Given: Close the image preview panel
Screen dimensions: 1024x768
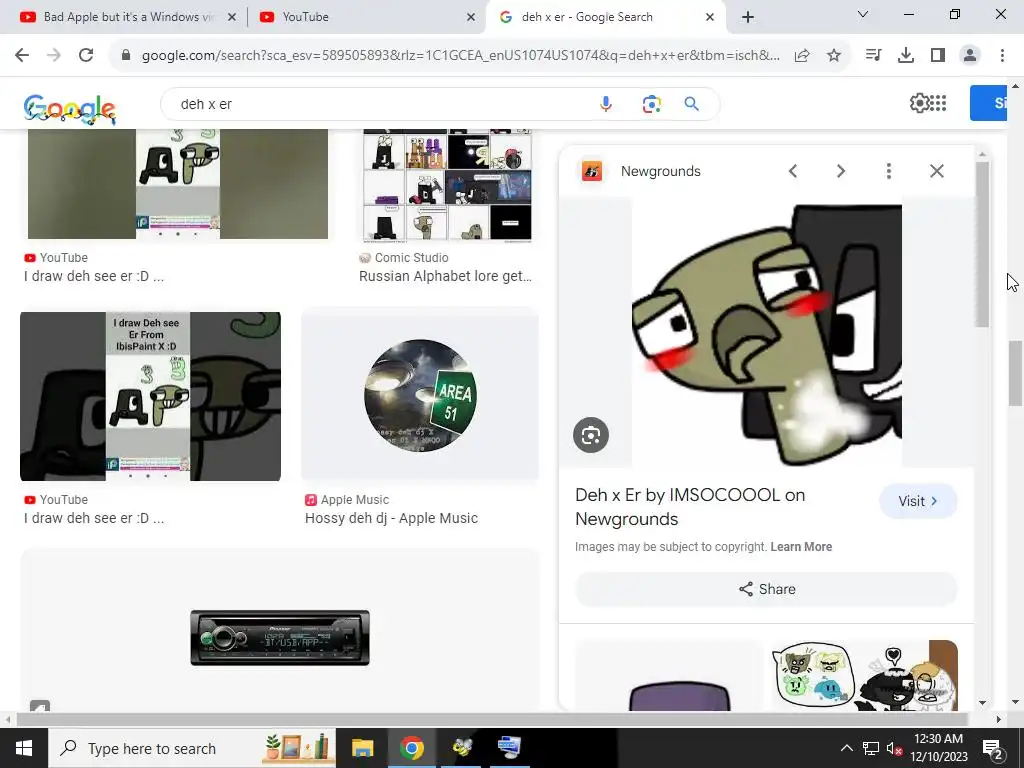Looking at the screenshot, I should coord(936,171).
